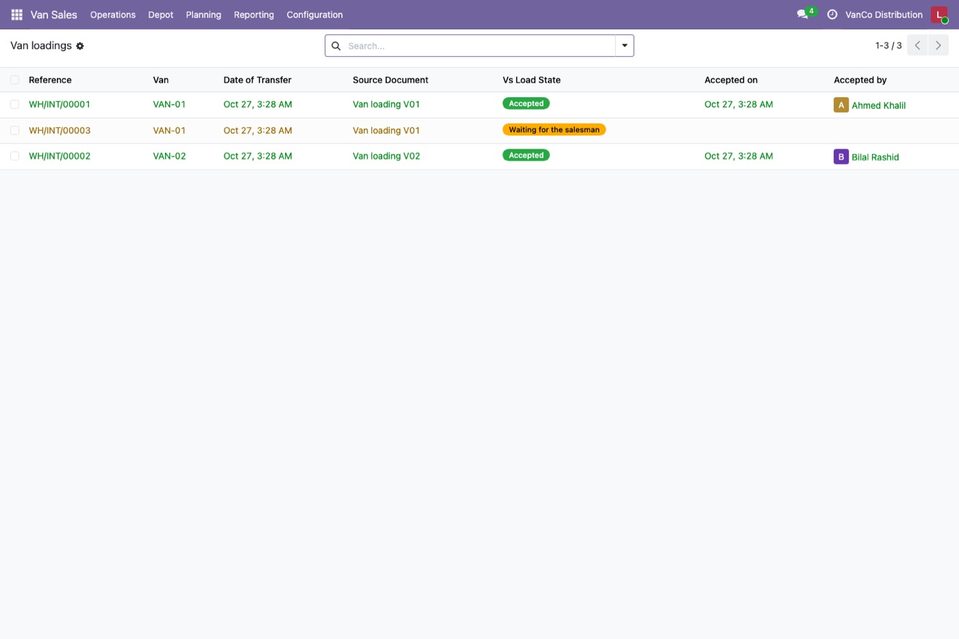Sort by the Source Document header
The image size is (959, 639).
[390, 80]
